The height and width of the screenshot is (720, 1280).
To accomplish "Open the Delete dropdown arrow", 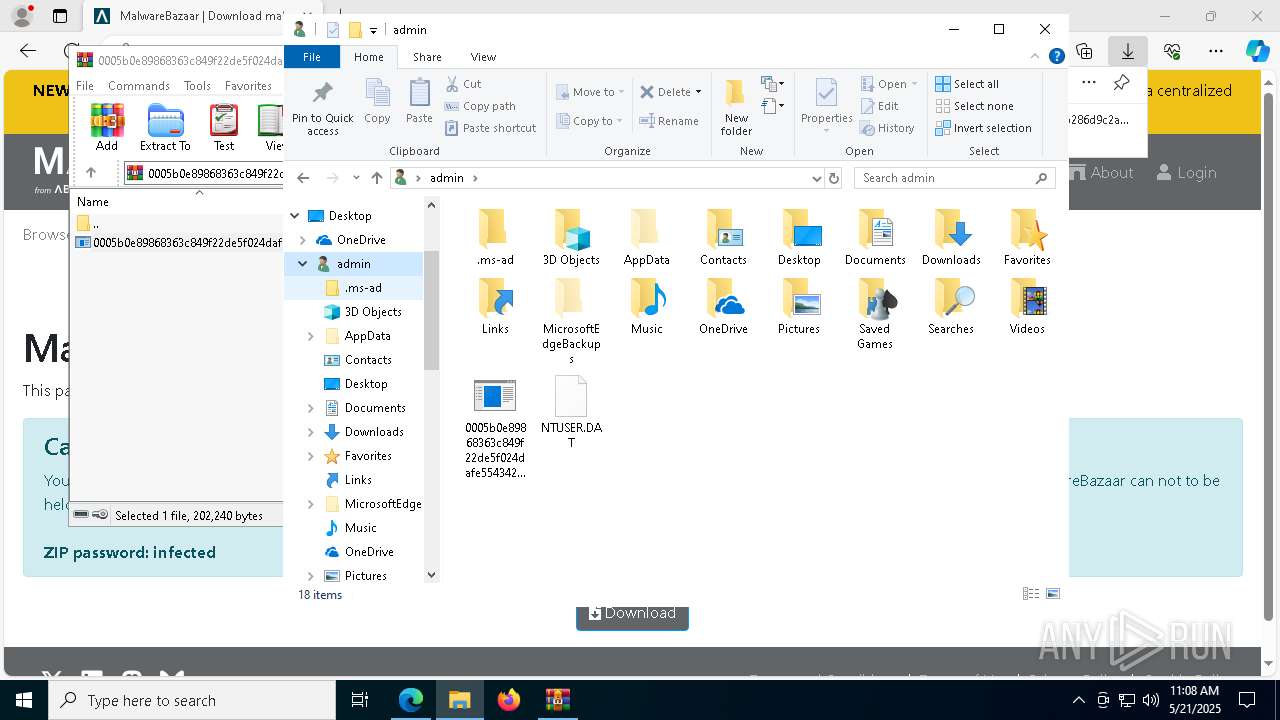I will point(698,92).
